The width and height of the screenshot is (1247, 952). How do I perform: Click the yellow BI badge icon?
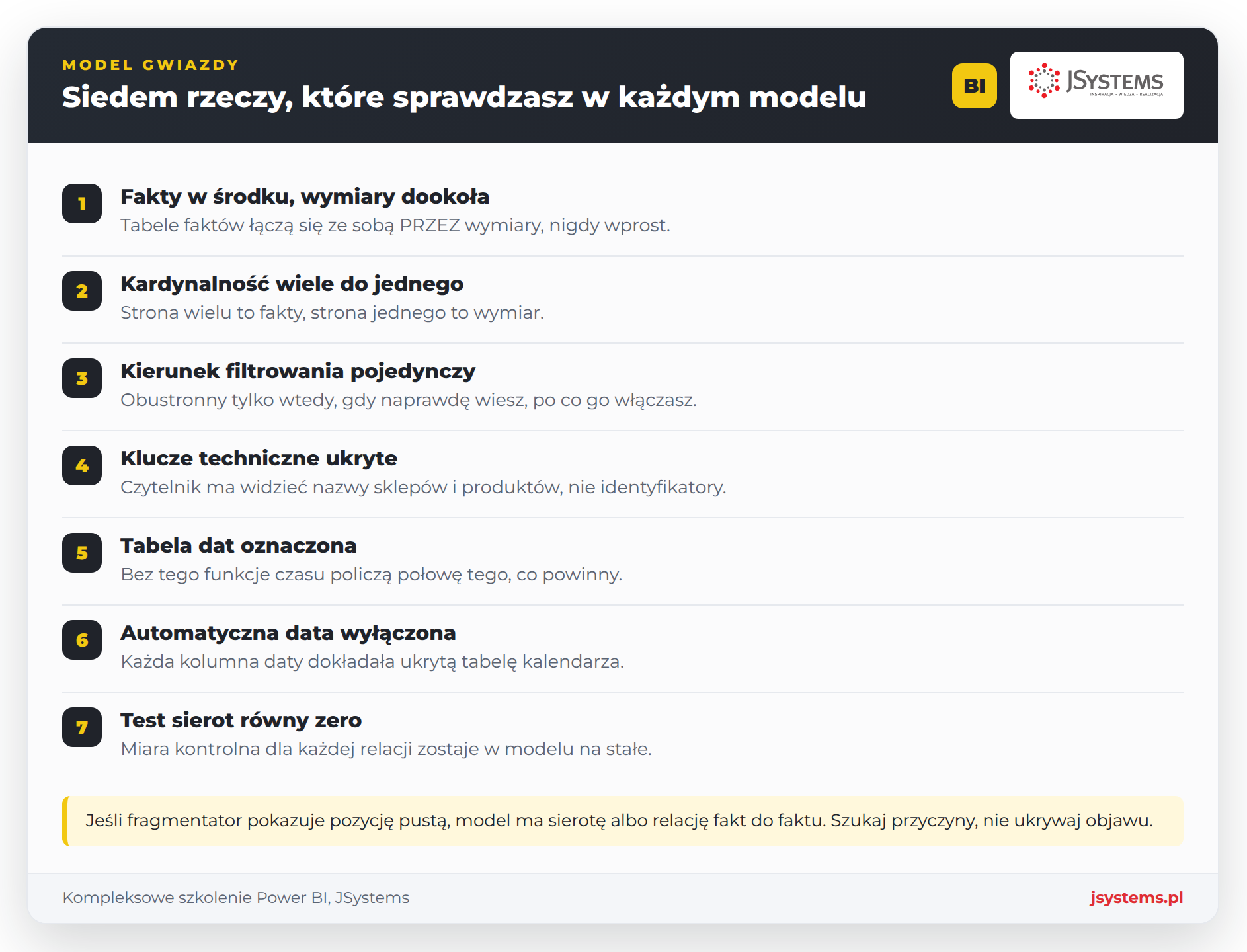click(x=974, y=86)
